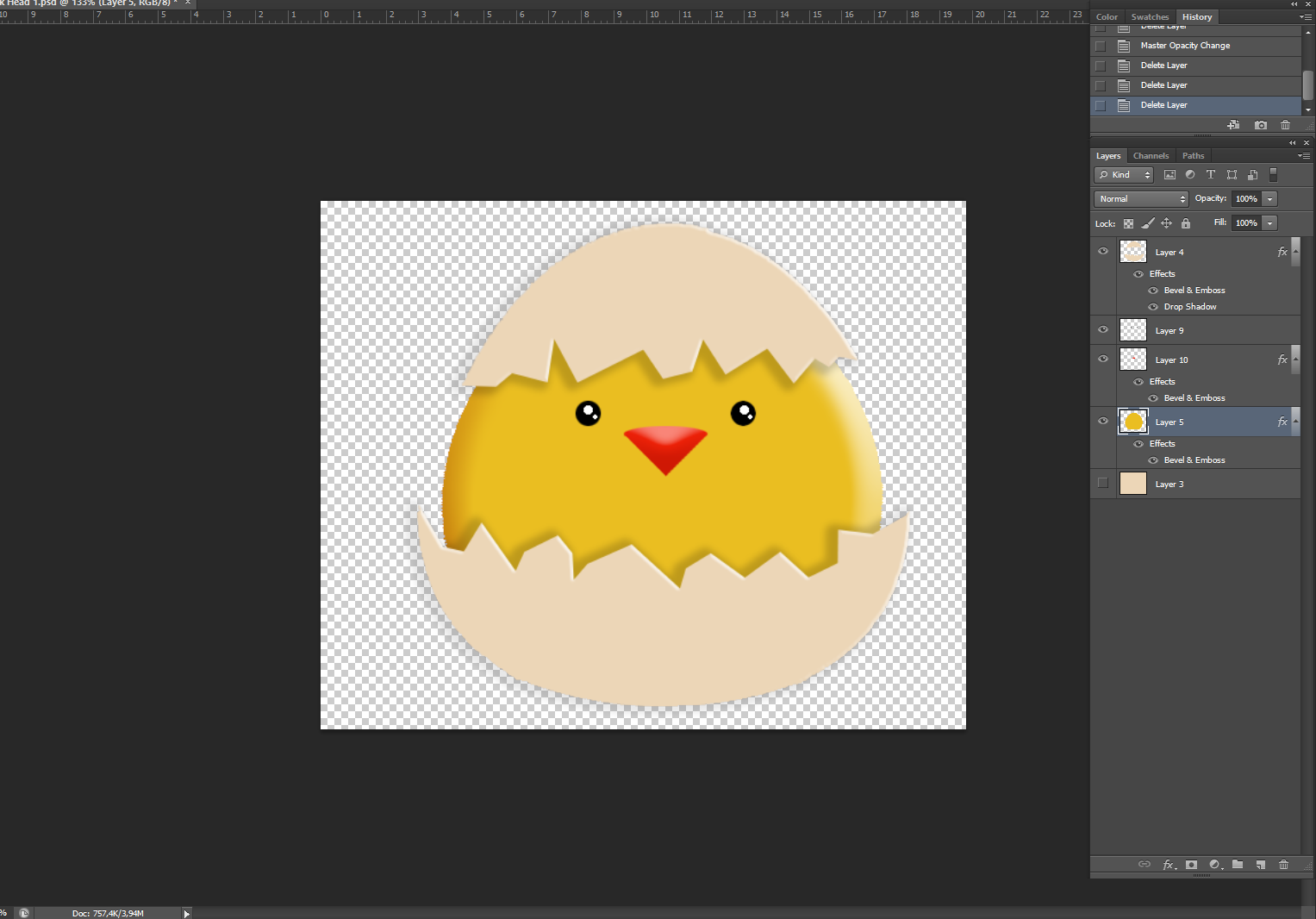Open the Opacity slider dropdown arrow
Viewport: 1316px width, 919px height.
[x=1269, y=199]
